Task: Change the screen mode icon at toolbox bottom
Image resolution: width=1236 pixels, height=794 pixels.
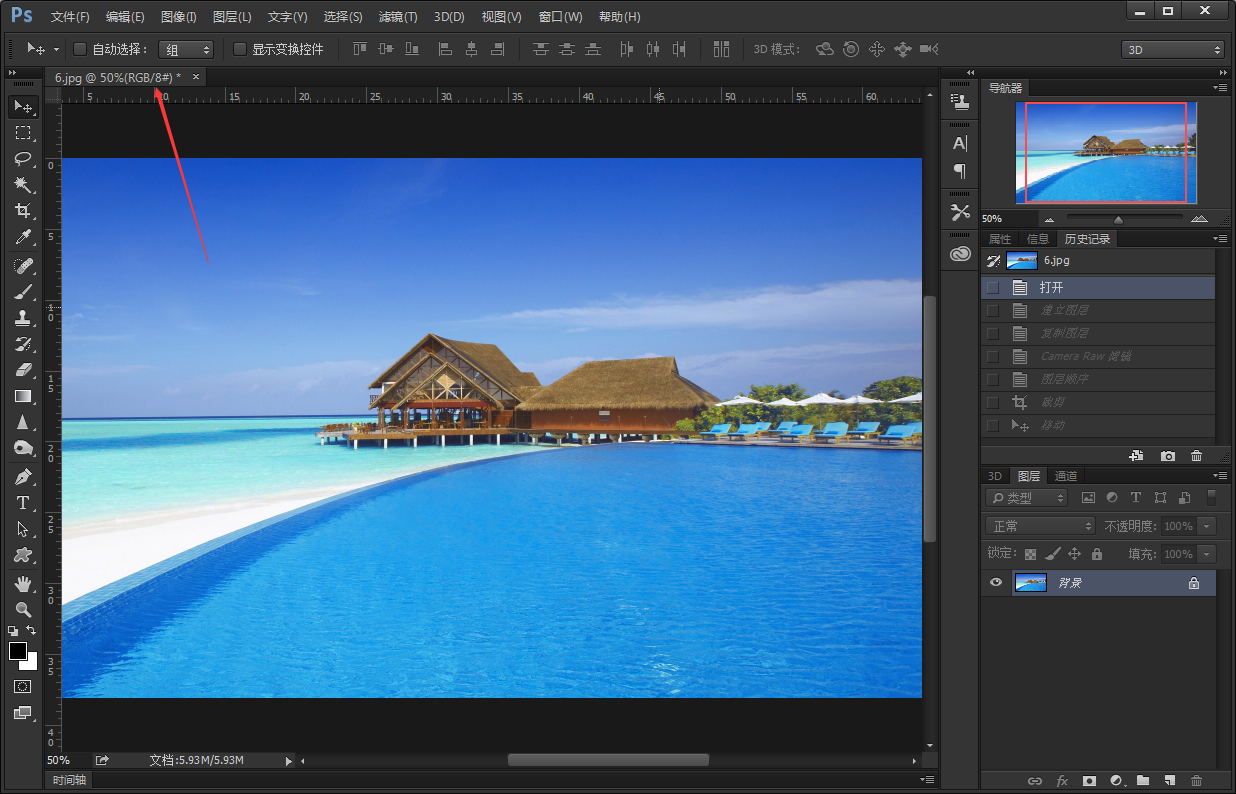Action: pyautogui.click(x=22, y=713)
